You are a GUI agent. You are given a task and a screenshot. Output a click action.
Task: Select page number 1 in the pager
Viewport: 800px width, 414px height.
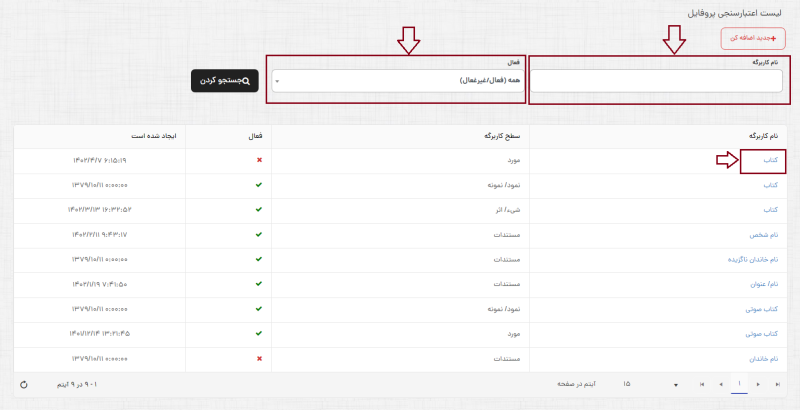tap(740, 384)
